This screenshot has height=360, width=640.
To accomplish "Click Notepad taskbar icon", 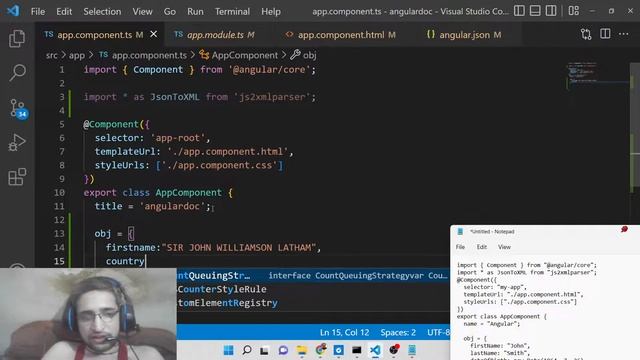I will click(x=412, y=350).
